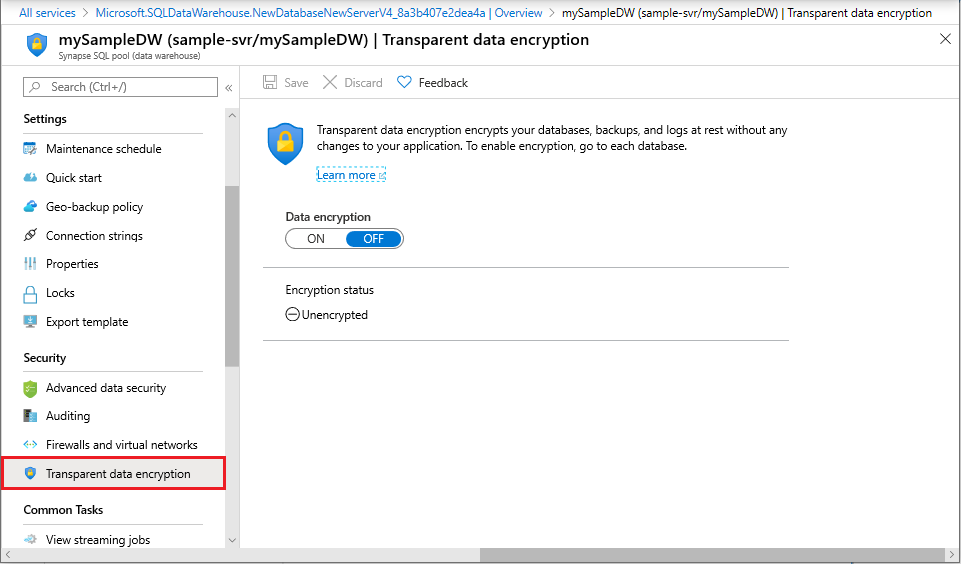Follow the Learn more link
This screenshot has width=961, height=564.
click(346, 175)
